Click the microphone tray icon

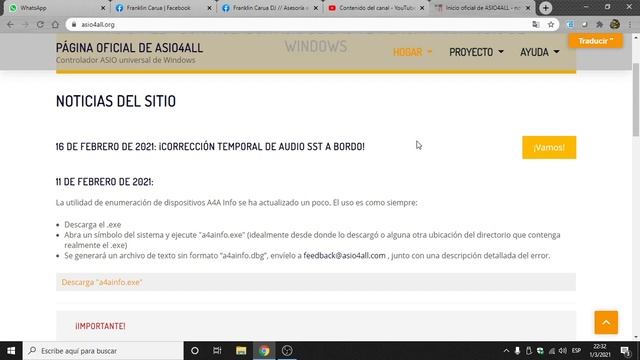click(x=517, y=351)
